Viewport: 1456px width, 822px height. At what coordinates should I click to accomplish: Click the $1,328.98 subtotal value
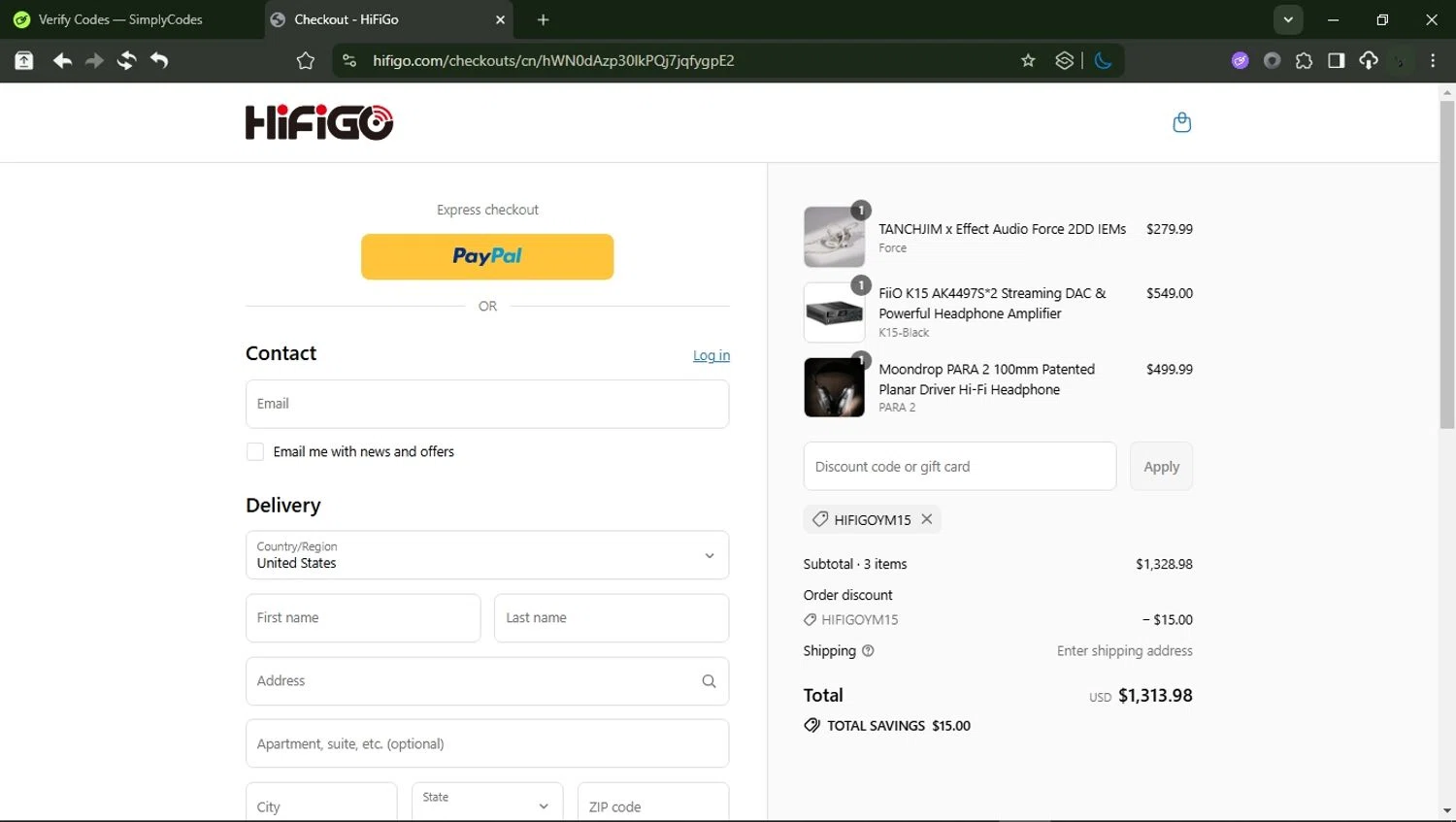pyautogui.click(x=1164, y=564)
